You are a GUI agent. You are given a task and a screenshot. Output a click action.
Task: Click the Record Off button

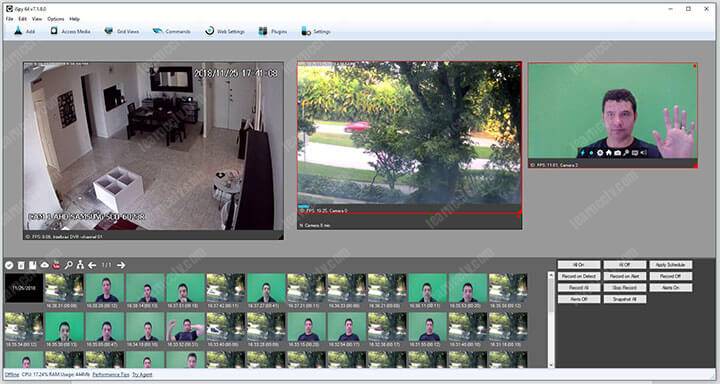click(x=670, y=276)
